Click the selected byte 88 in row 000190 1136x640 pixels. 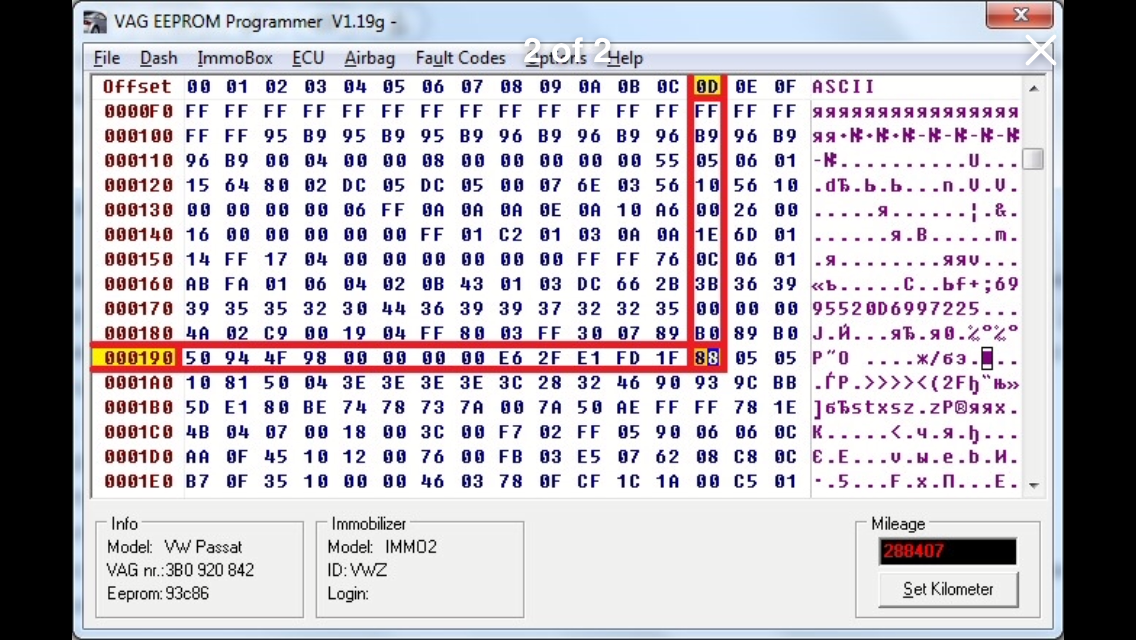(707, 358)
